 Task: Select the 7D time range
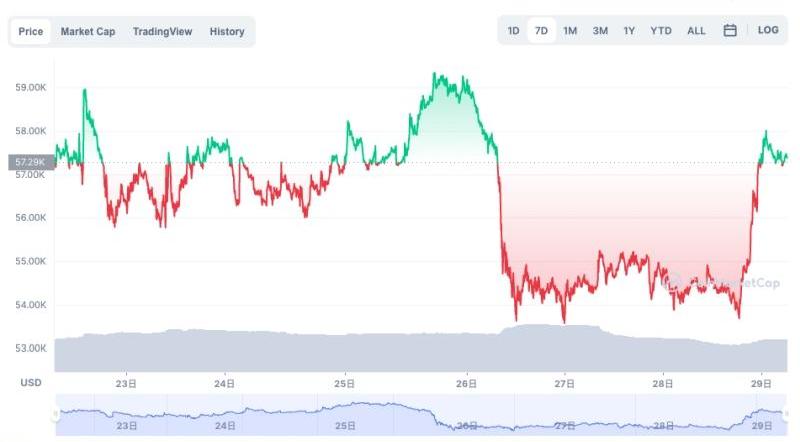541,31
